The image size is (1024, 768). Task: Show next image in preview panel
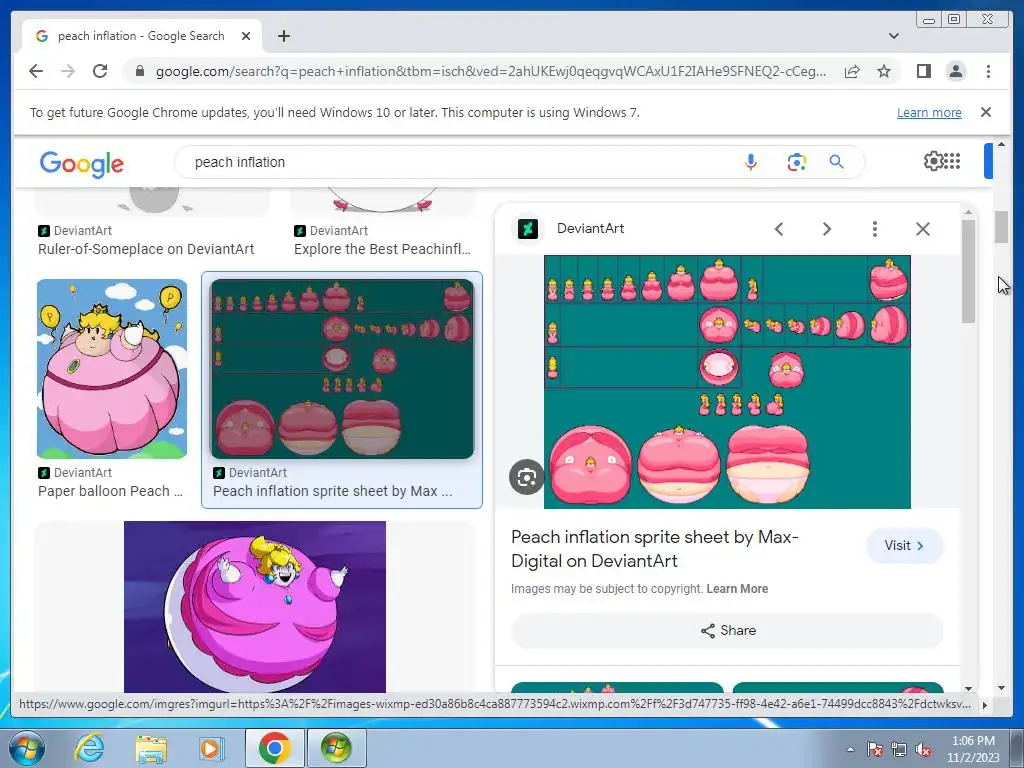[827, 229]
